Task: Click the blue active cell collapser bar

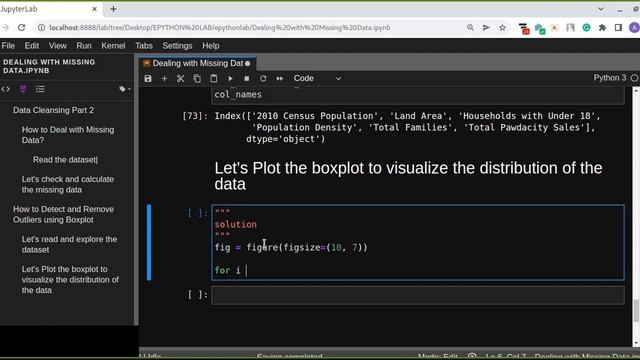Action: click(149, 242)
